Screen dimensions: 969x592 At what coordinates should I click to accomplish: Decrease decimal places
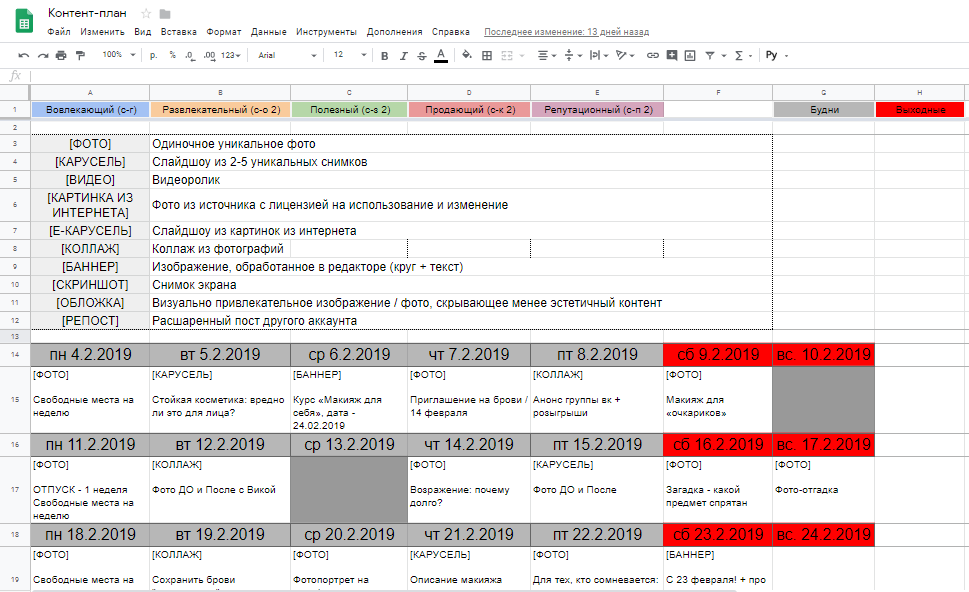[190, 56]
